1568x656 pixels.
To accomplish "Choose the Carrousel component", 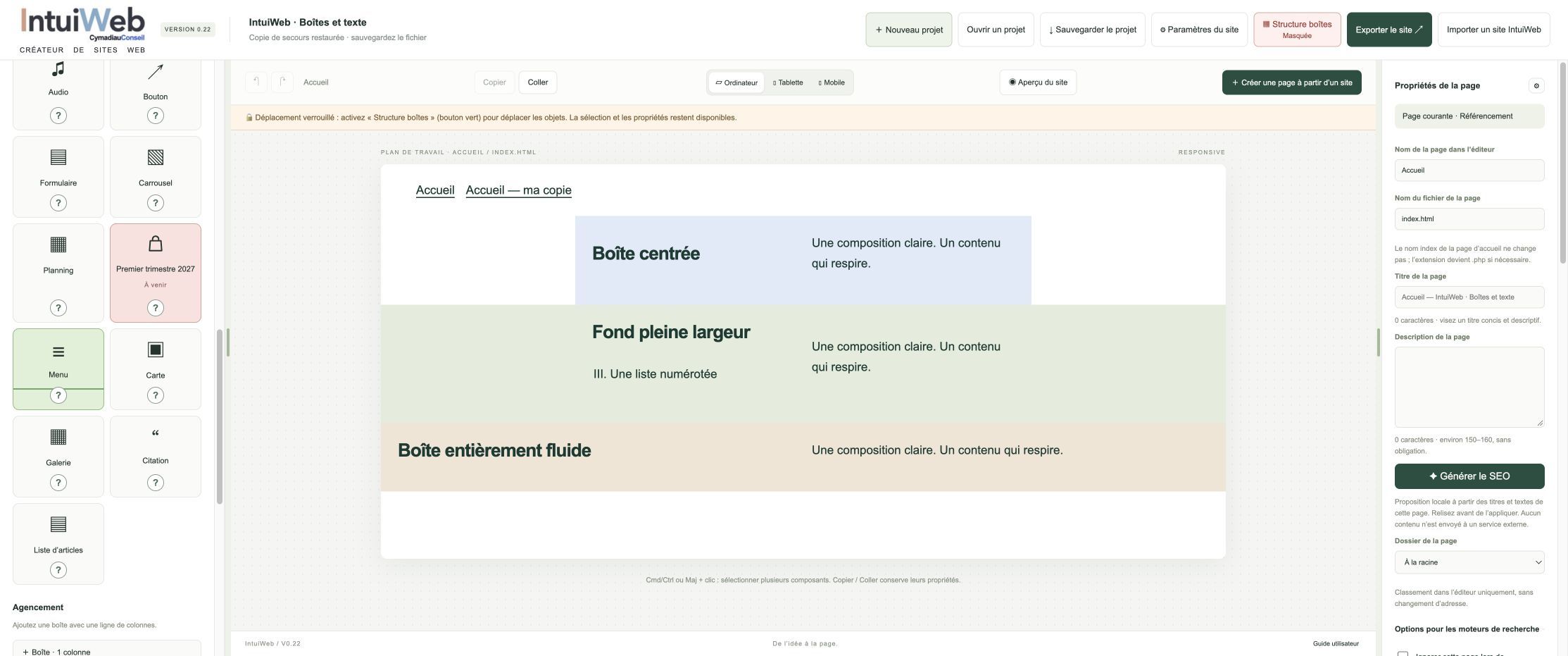I will click(156, 177).
